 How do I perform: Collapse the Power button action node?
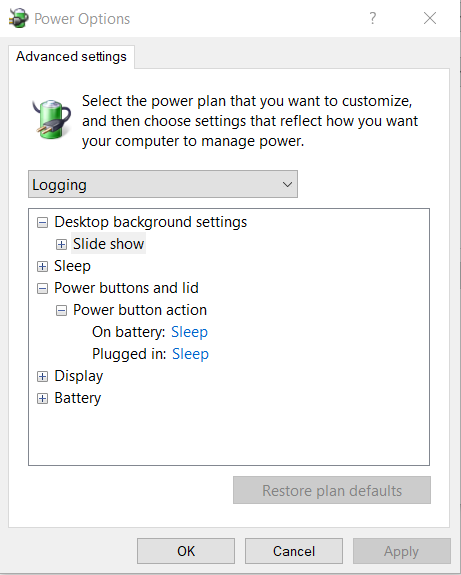[x=61, y=311]
